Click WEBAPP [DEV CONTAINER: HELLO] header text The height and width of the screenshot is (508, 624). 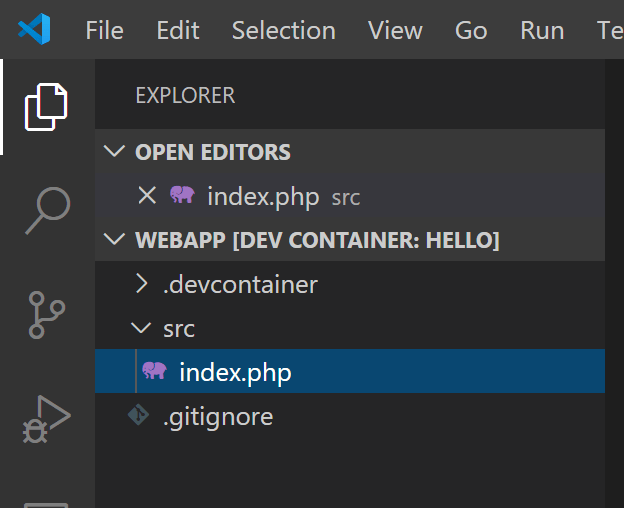(317, 240)
